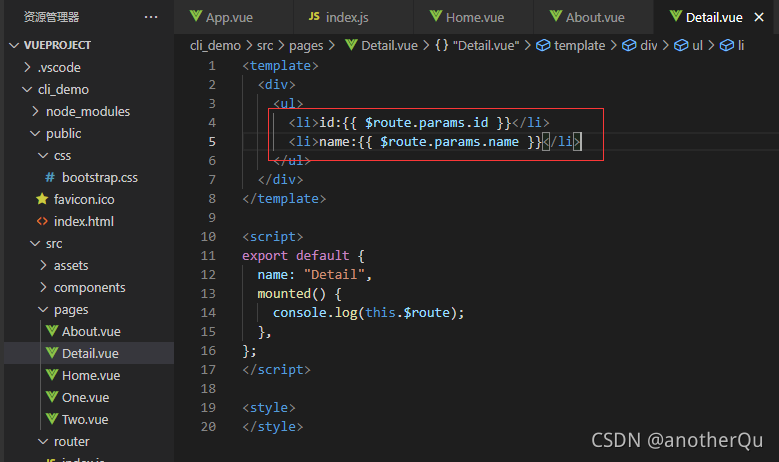Viewport: 779px width, 462px height.
Task: Select Detail.vue in explorer tree
Action: click(89, 353)
